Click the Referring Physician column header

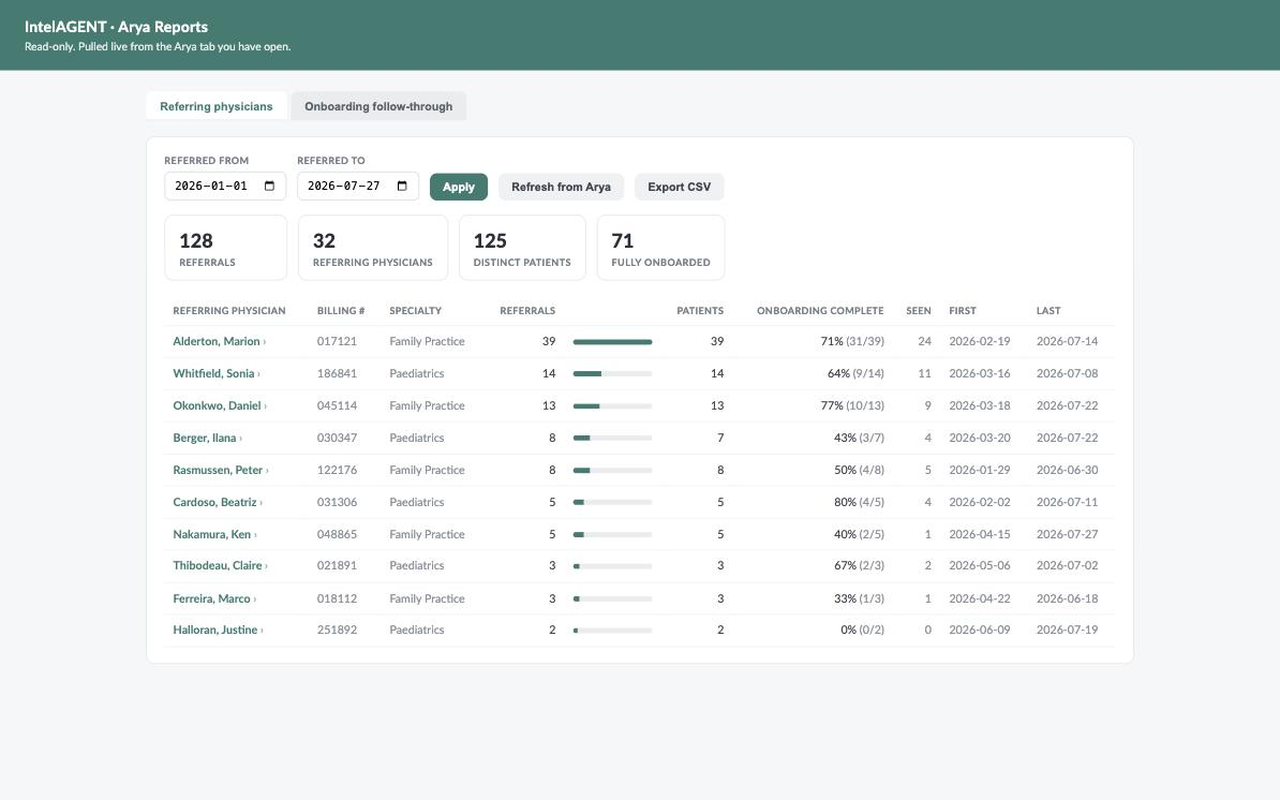pyautogui.click(x=229, y=311)
